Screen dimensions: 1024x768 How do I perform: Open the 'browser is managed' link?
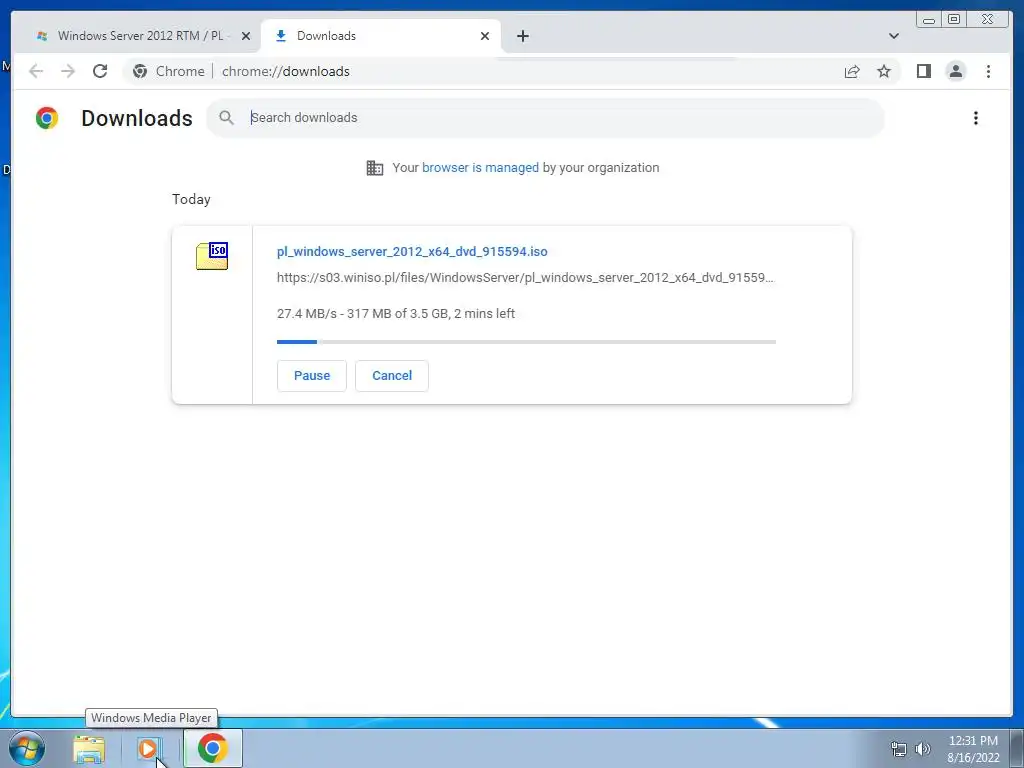tap(480, 168)
